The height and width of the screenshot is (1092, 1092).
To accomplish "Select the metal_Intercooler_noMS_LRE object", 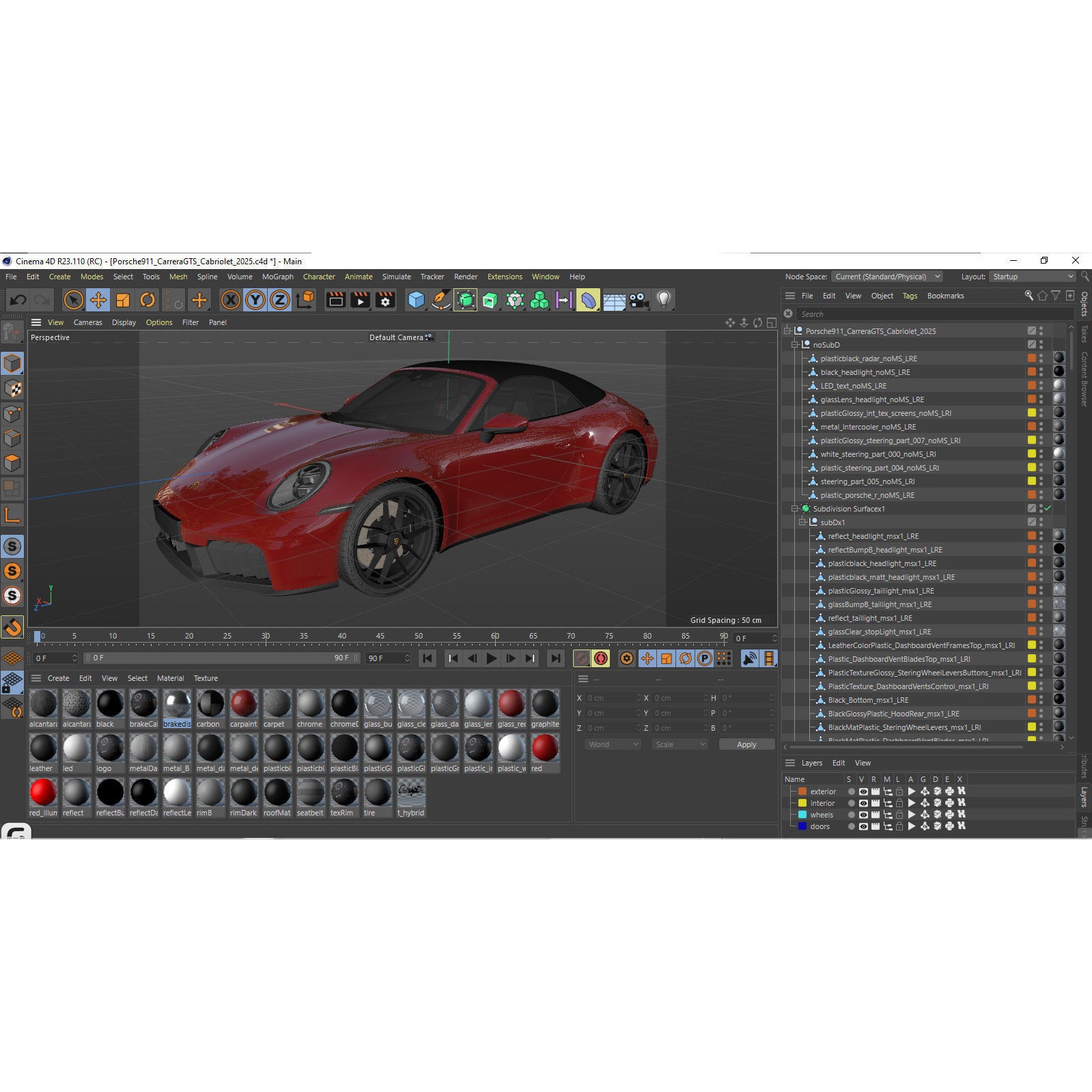I will (x=868, y=427).
